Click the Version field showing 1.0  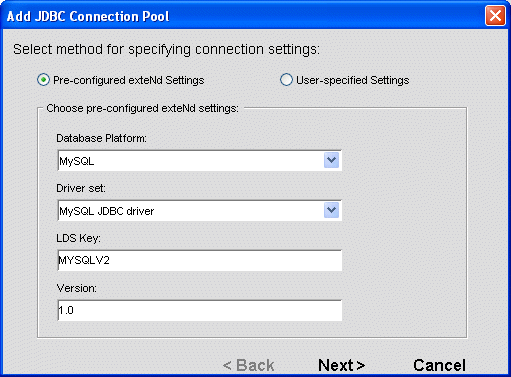(200, 310)
